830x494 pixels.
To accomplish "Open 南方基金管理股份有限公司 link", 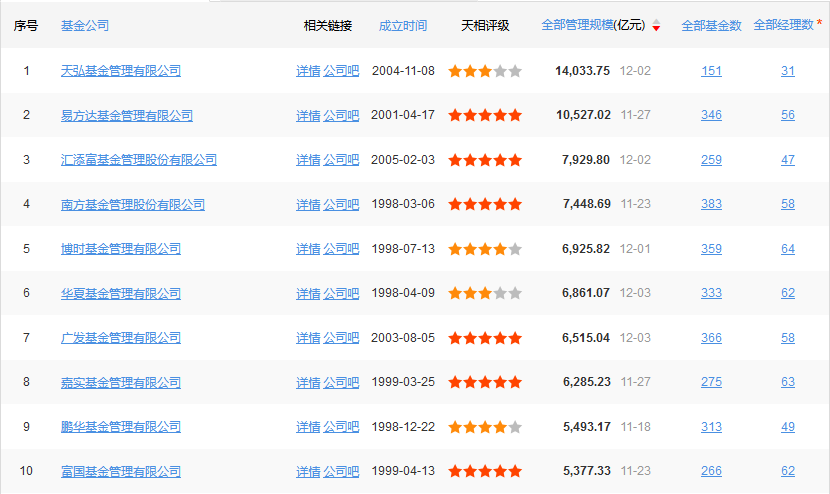I will [133, 204].
